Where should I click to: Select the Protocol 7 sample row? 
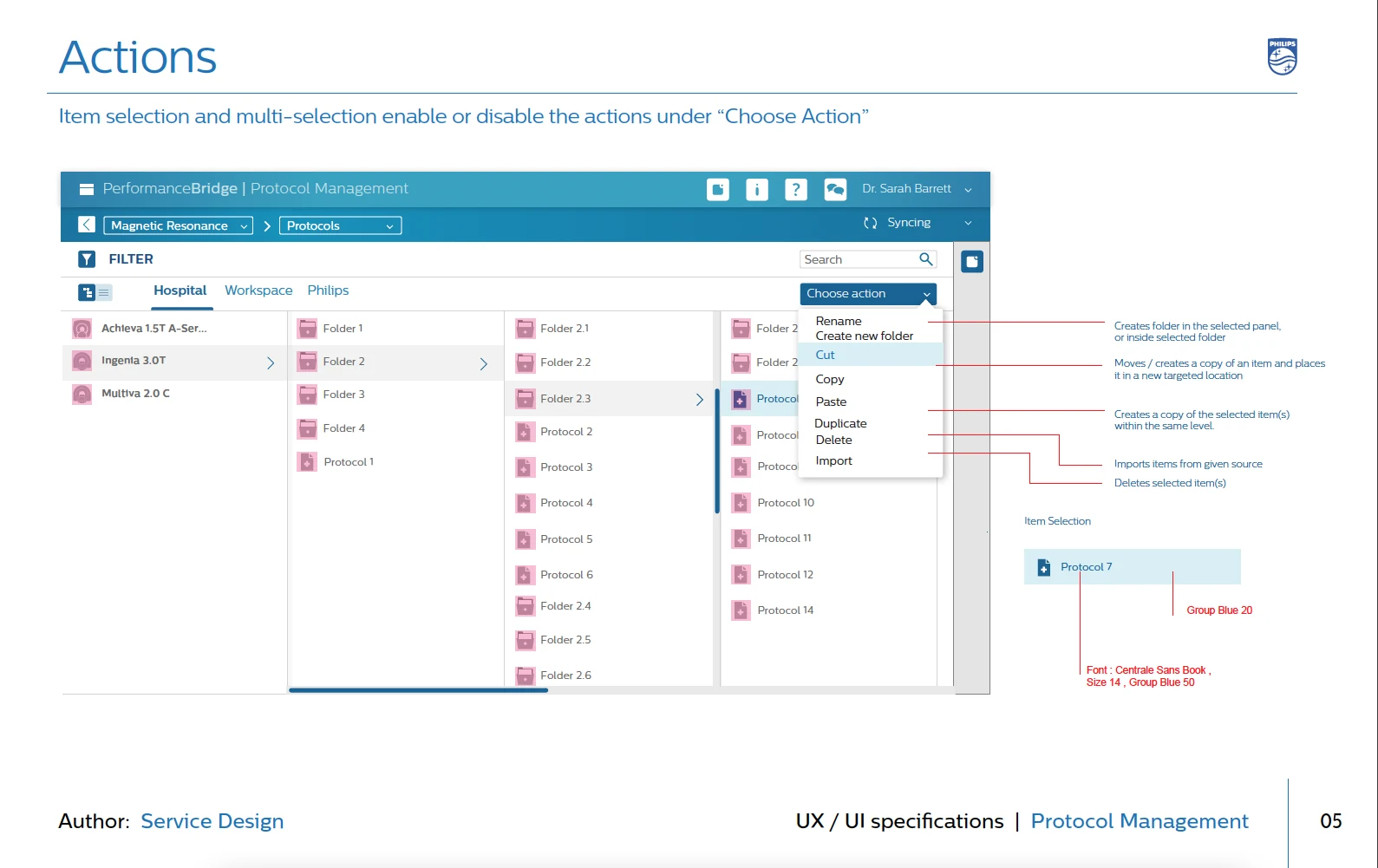coord(1133,567)
